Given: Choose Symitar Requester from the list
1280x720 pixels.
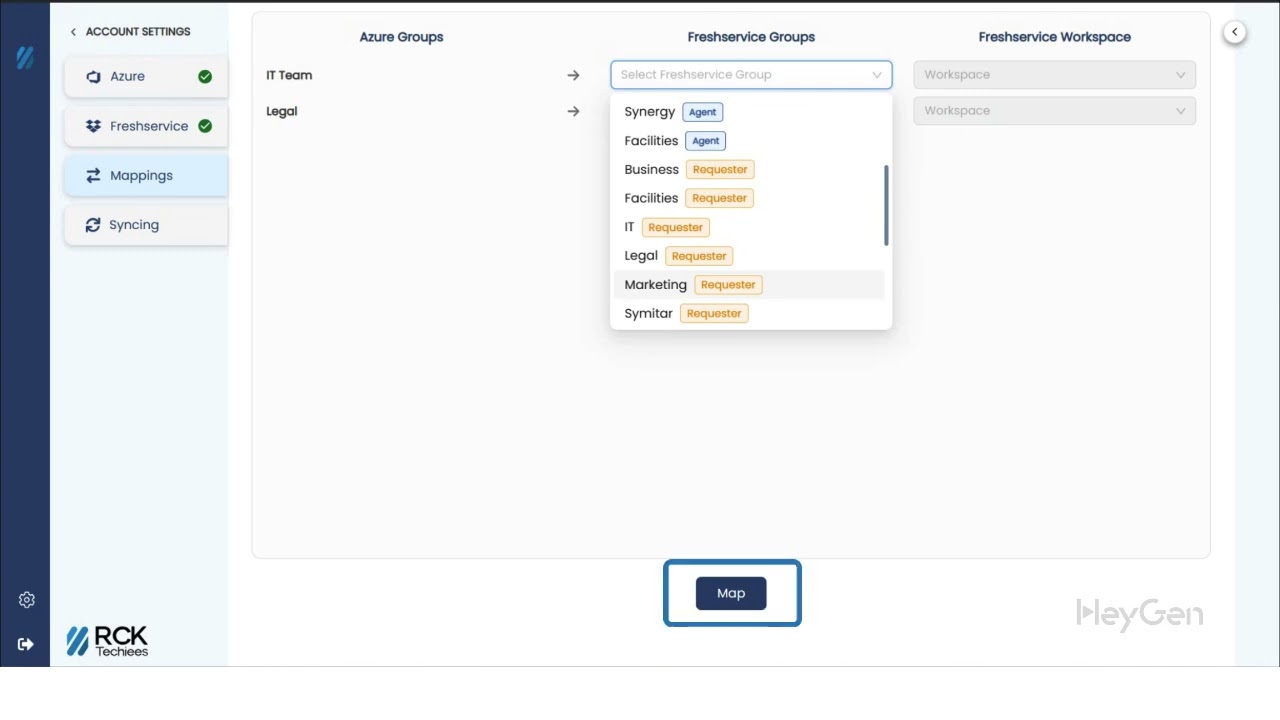Looking at the screenshot, I should [x=749, y=313].
